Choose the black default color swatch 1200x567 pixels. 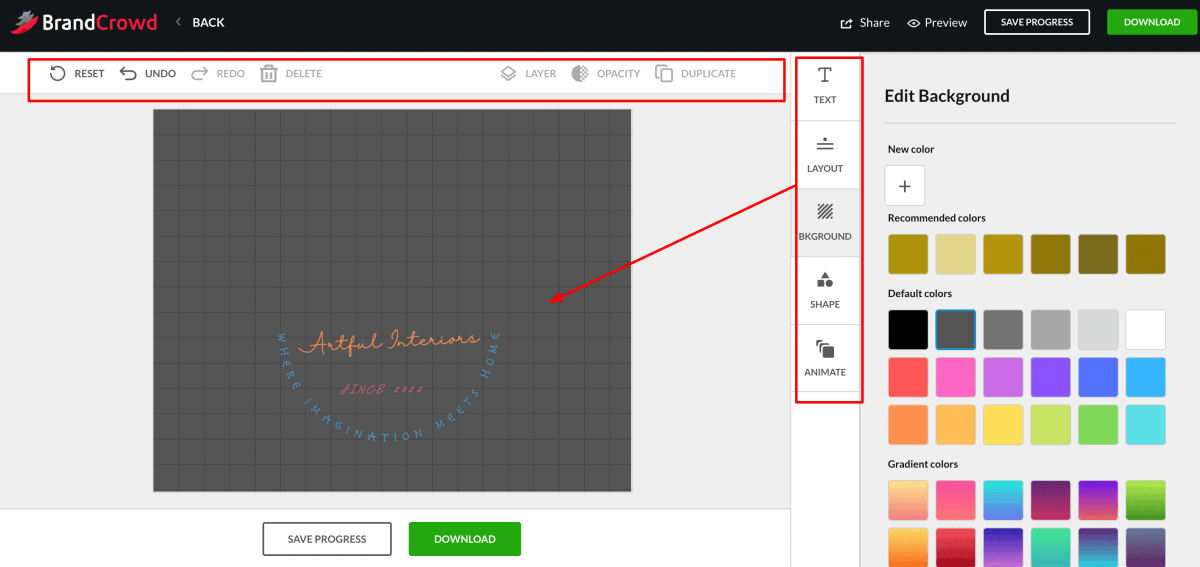click(x=908, y=330)
